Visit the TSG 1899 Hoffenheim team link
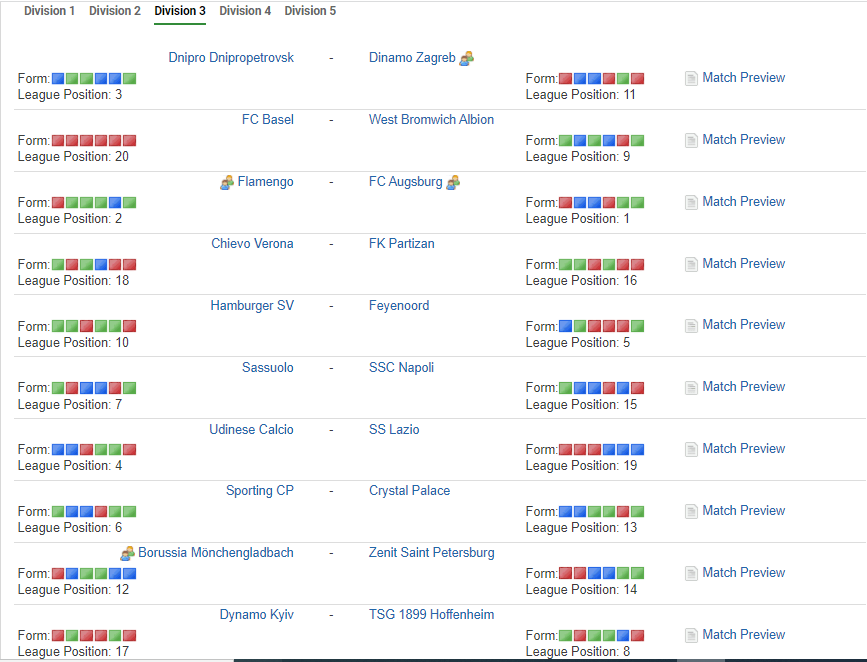 pyautogui.click(x=431, y=615)
